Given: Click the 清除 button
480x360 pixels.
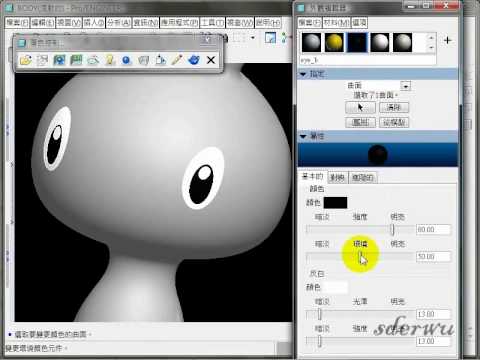Looking at the screenshot, I should [x=394, y=107].
